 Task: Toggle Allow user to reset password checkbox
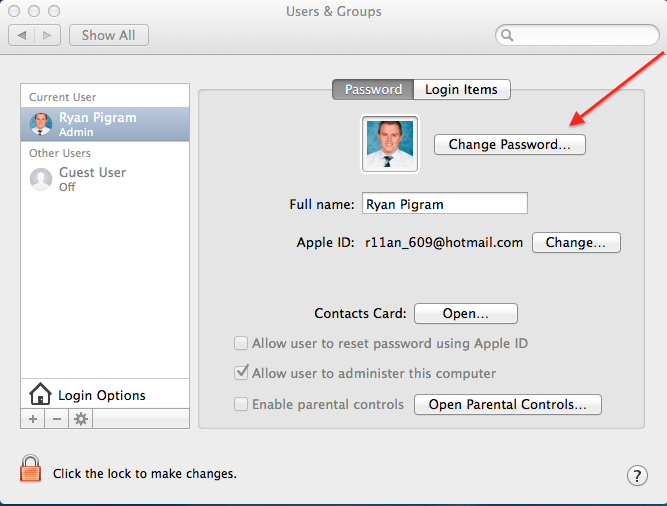click(x=241, y=343)
